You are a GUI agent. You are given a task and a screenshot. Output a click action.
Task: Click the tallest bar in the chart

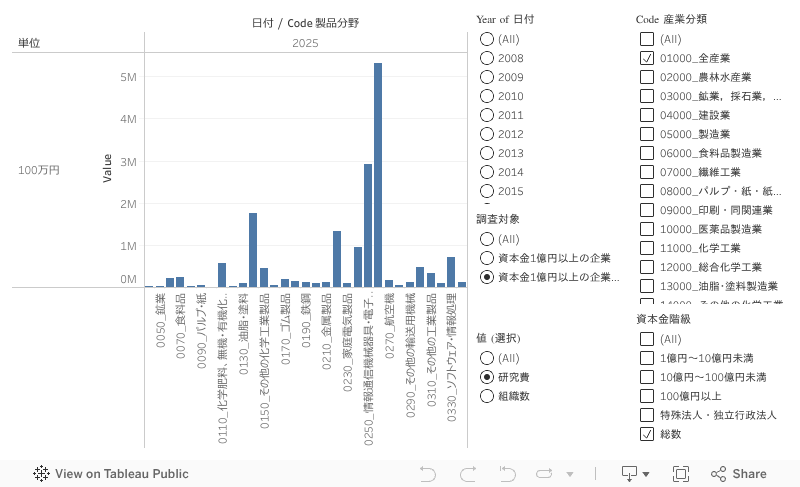(x=378, y=175)
